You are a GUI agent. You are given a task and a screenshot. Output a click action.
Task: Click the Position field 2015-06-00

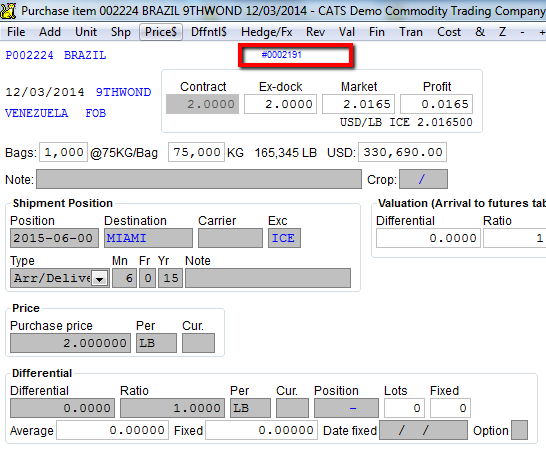(54, 238)
